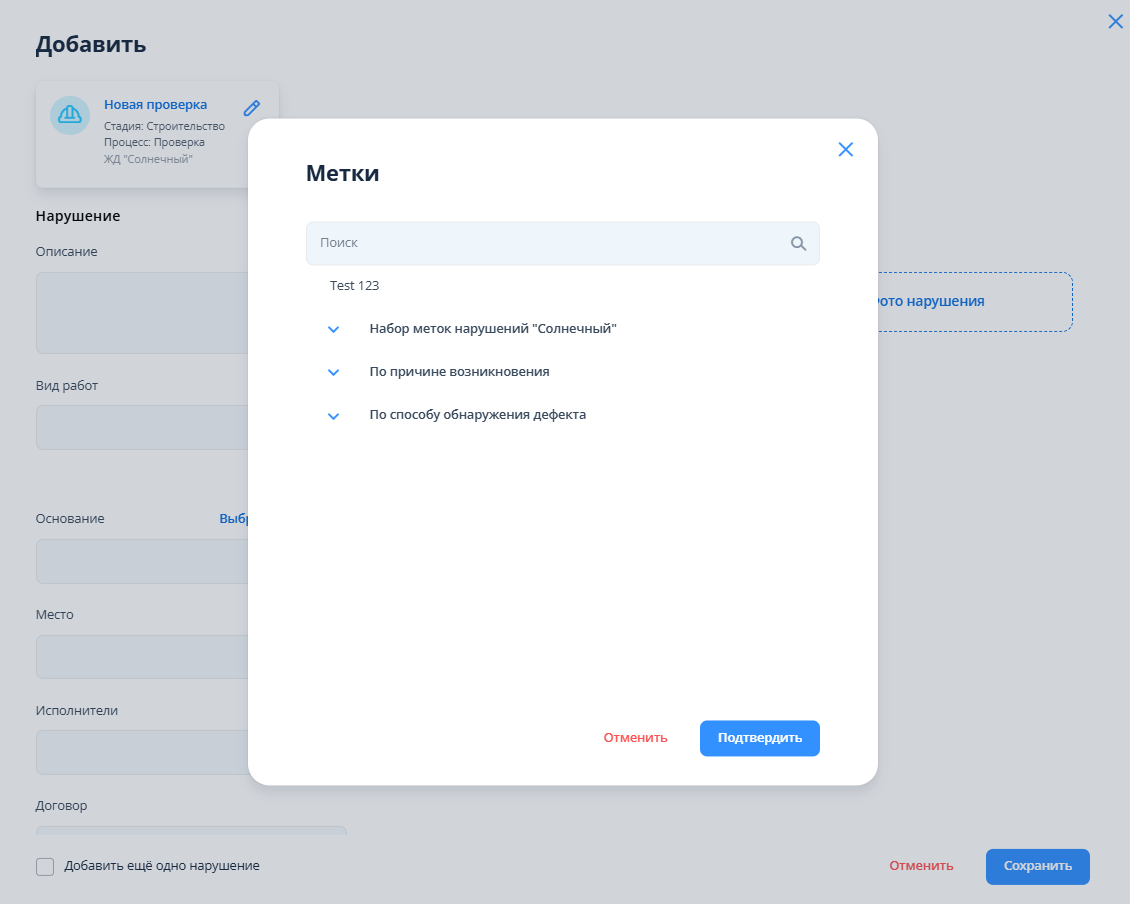Click the pencil edit icon on Новая проверка card
The image size is (1130, 904).
[252, 108]
